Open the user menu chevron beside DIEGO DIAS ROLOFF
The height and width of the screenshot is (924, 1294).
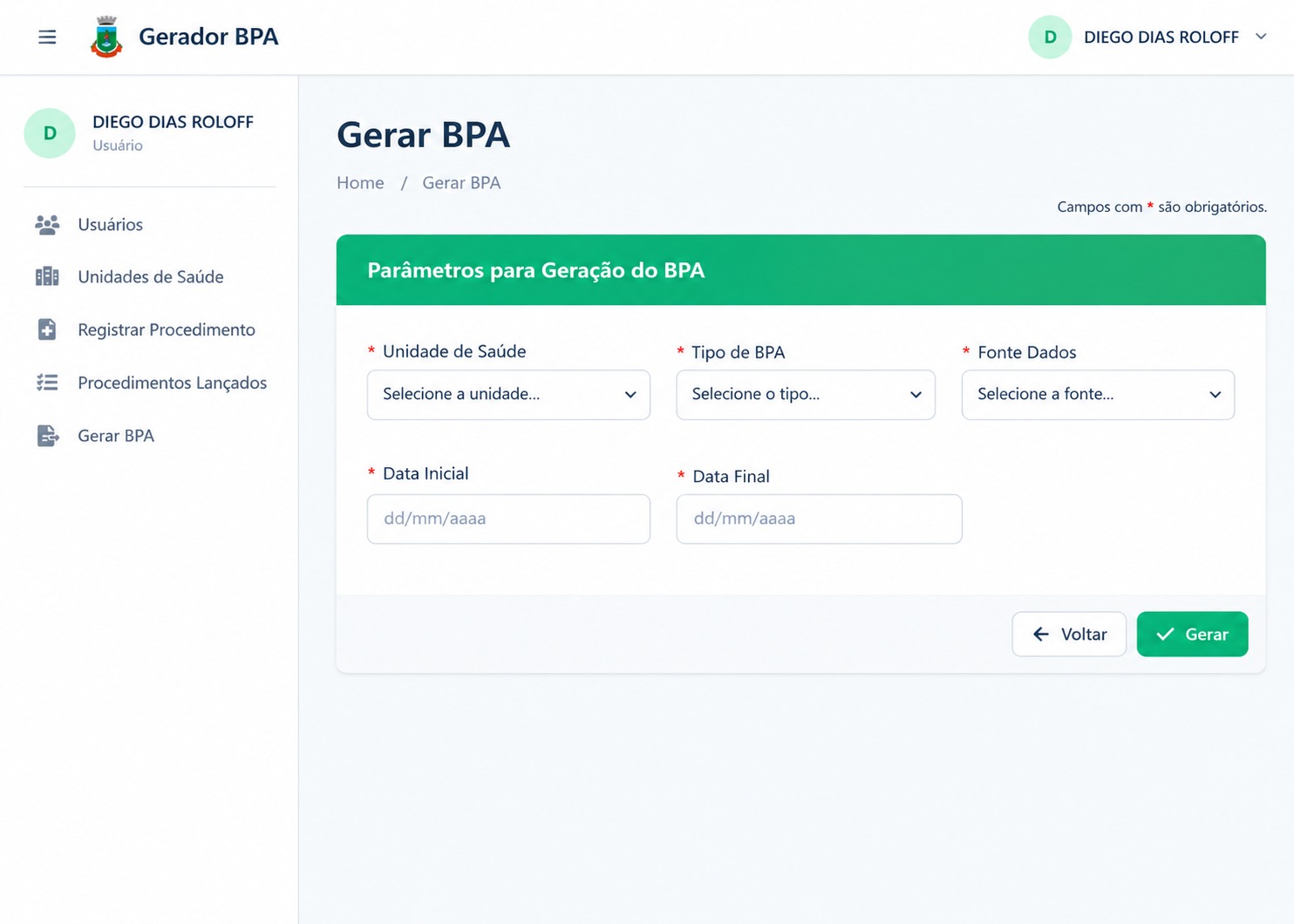point(1261,37)
